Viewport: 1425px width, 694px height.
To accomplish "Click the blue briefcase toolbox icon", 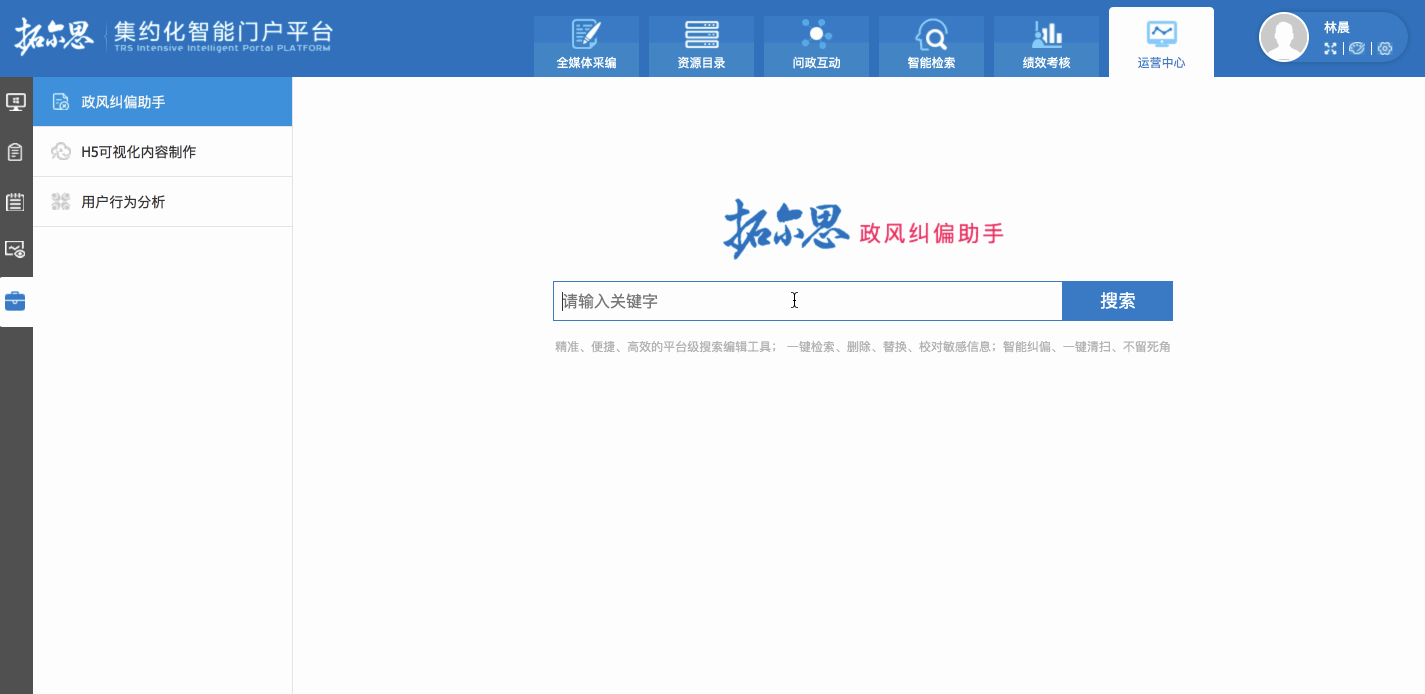I will point(15,300).
